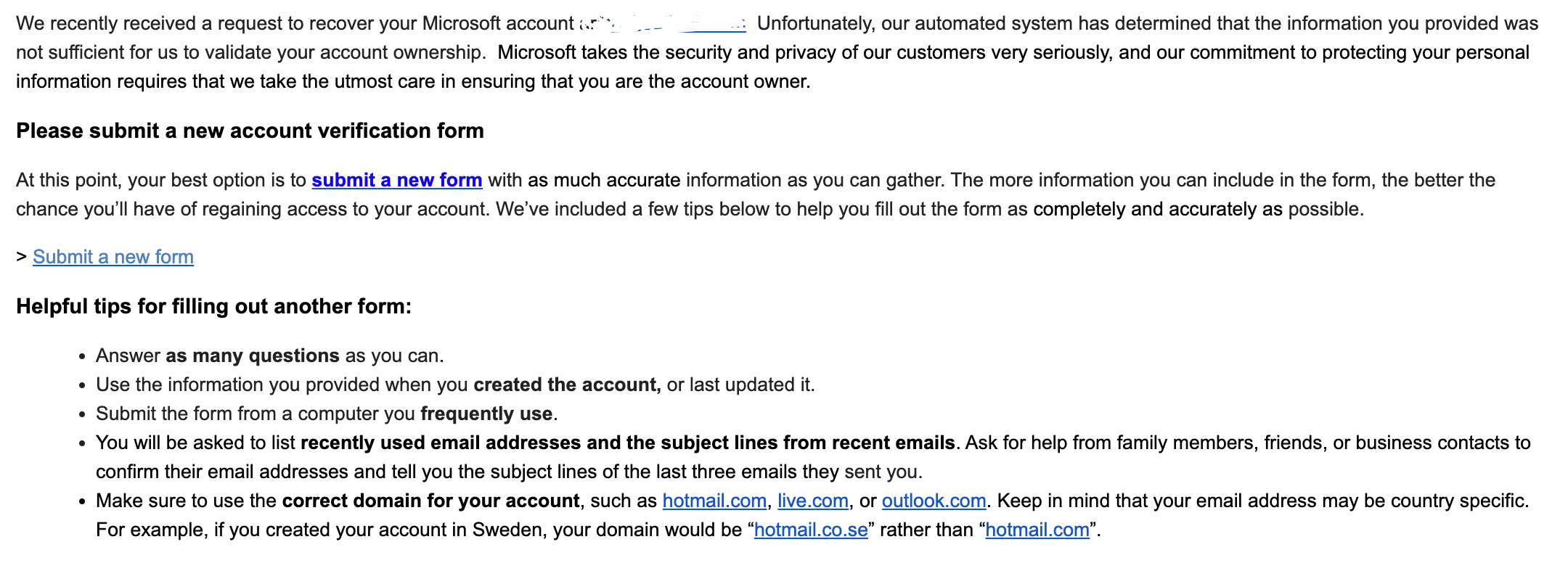This screenshot has width=1568, height=563.
Task: Click the "Microsoft takes the security" sentence
Action: pos(617,52)
